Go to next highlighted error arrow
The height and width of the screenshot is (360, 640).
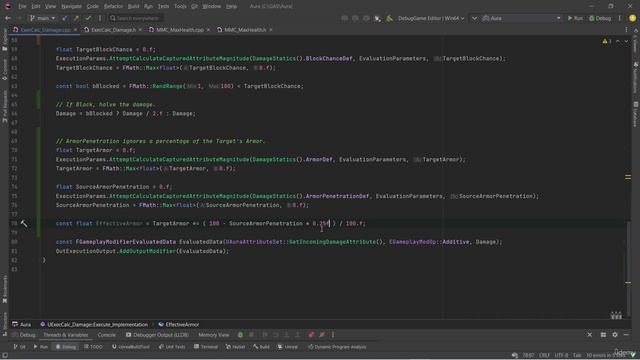(x=626, y=41)
